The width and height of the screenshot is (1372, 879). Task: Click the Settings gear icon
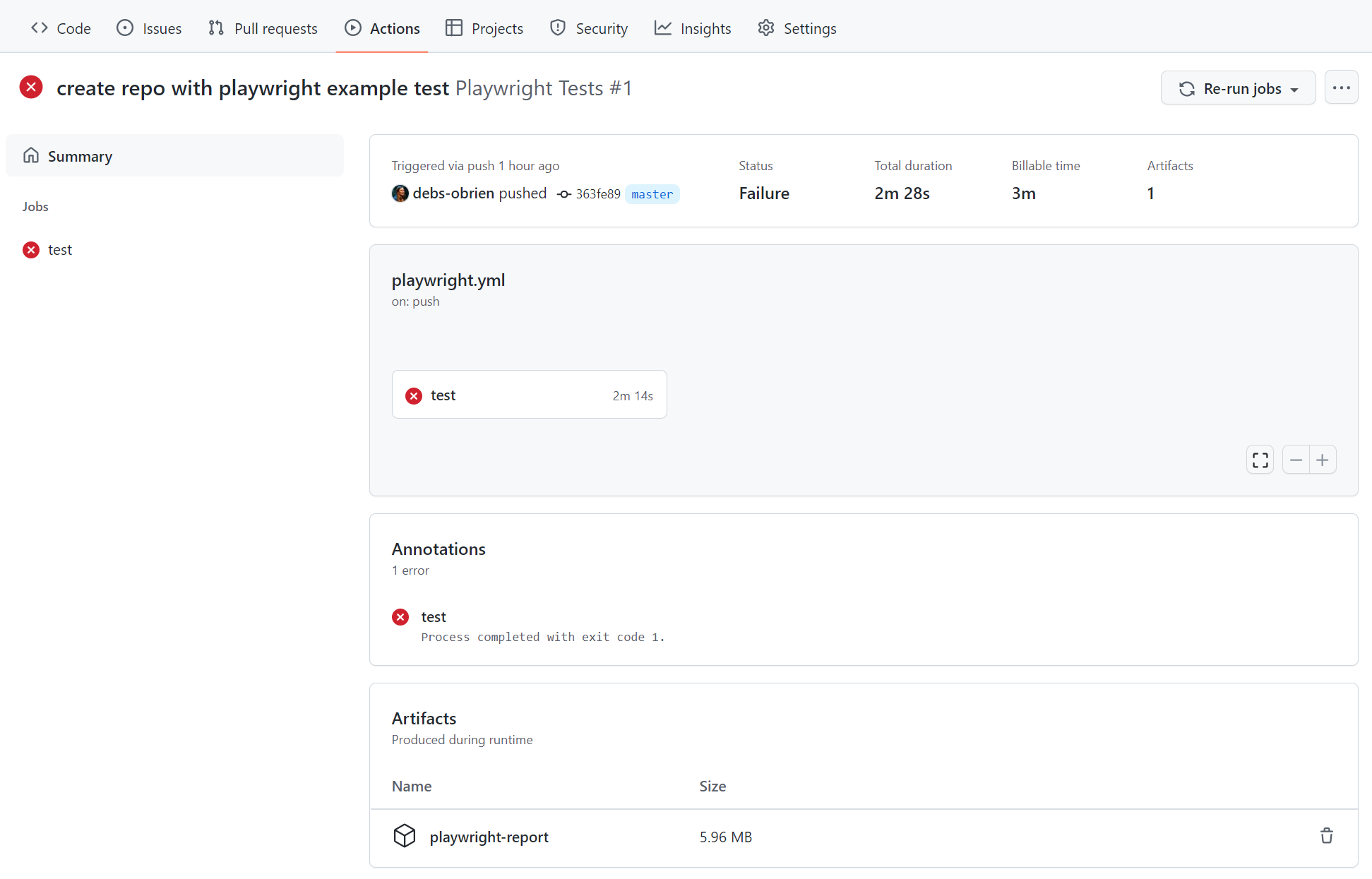pos(766,28)
